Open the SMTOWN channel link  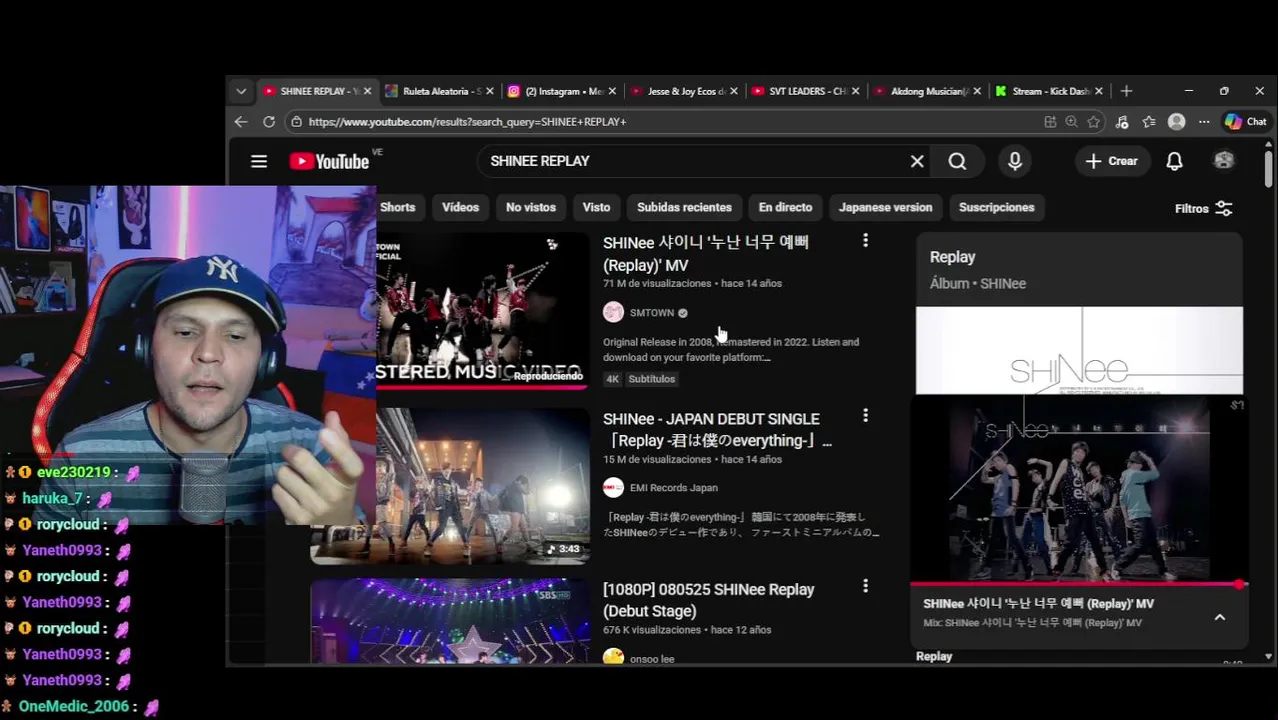652,313
